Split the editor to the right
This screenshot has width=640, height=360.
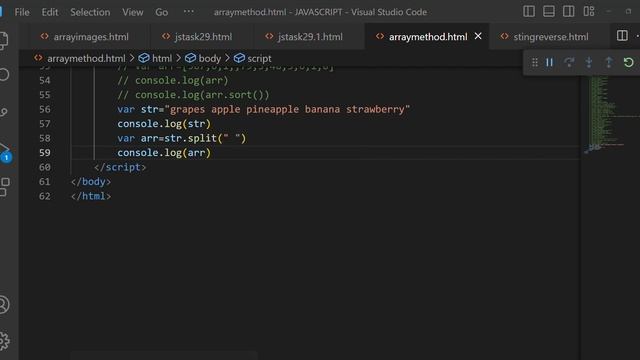[622, 36]
